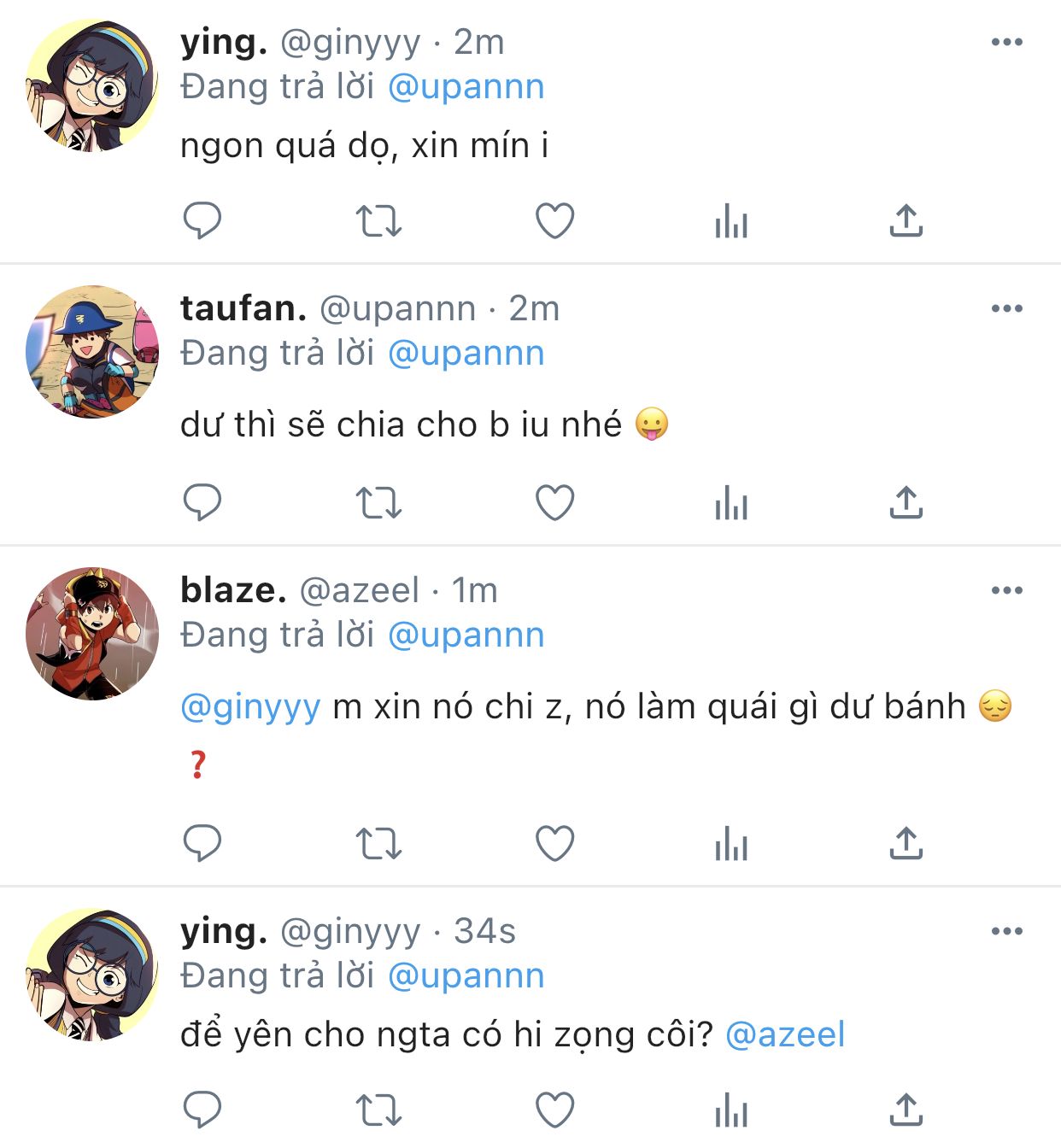Reply to ying's 34s-old tweet
Viewport: 1061px width, 1148px height.
point(202,1110)
